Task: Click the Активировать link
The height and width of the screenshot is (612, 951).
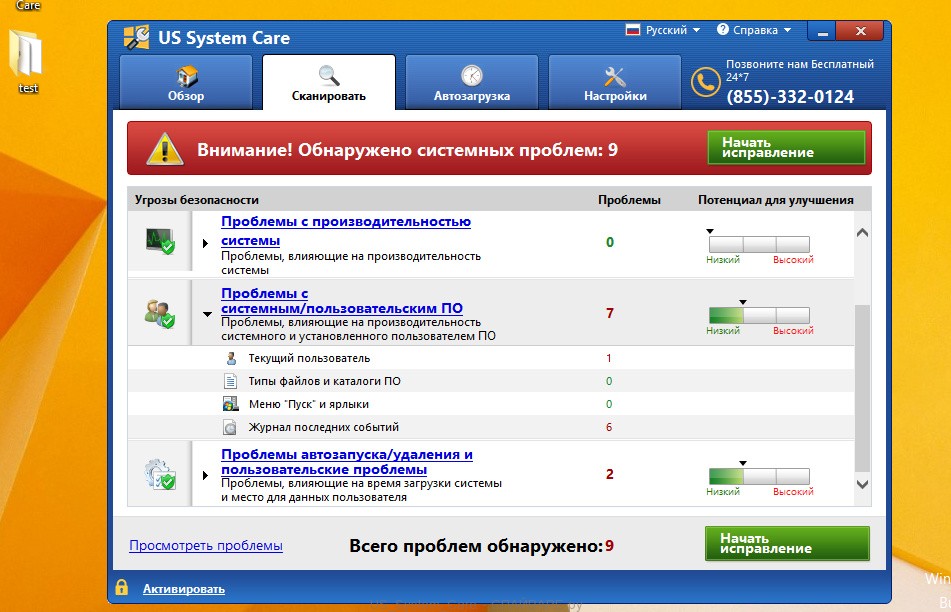Action: click(184, 588)
